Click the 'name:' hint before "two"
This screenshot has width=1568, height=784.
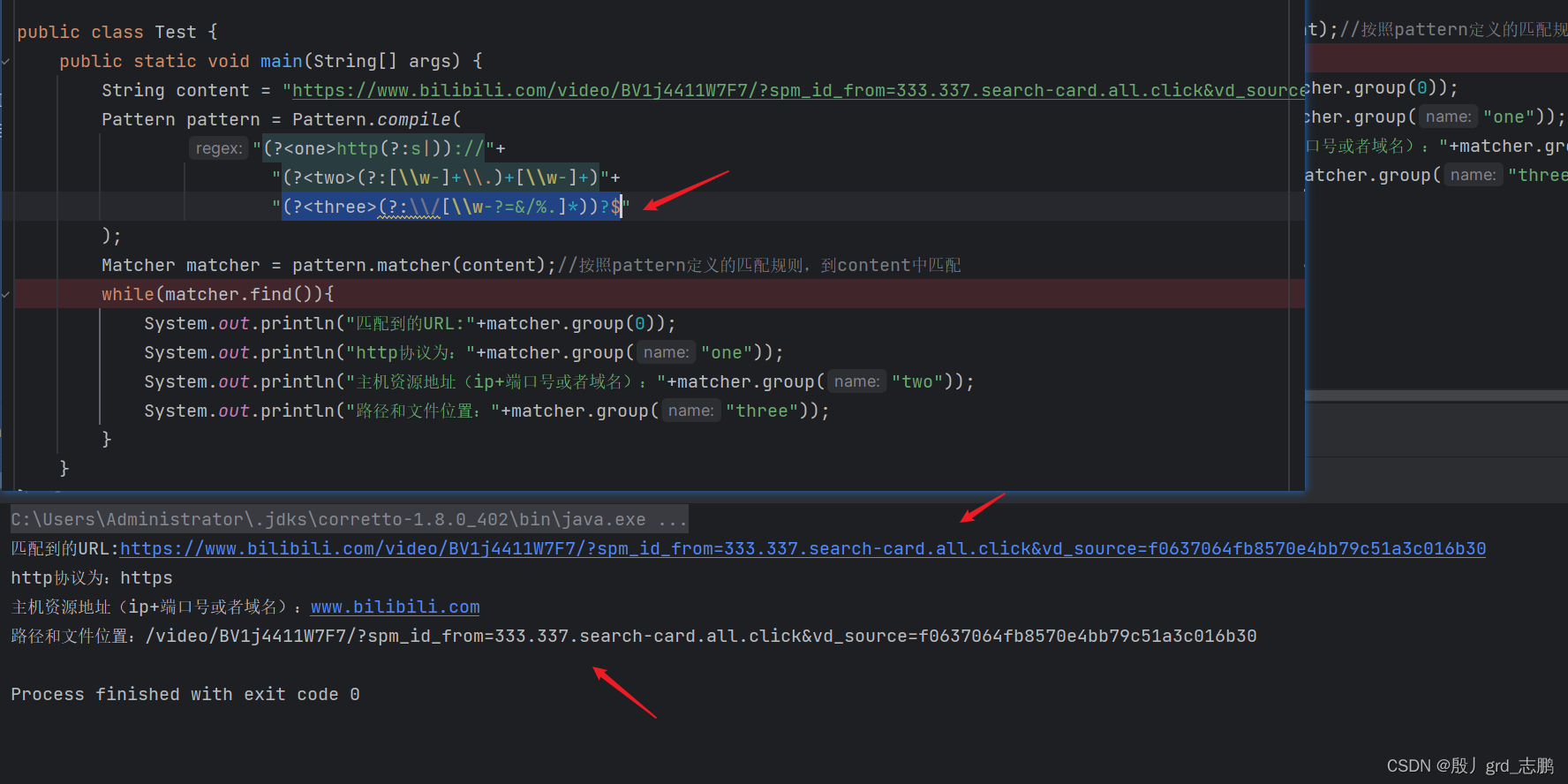(x=857, y=381)
